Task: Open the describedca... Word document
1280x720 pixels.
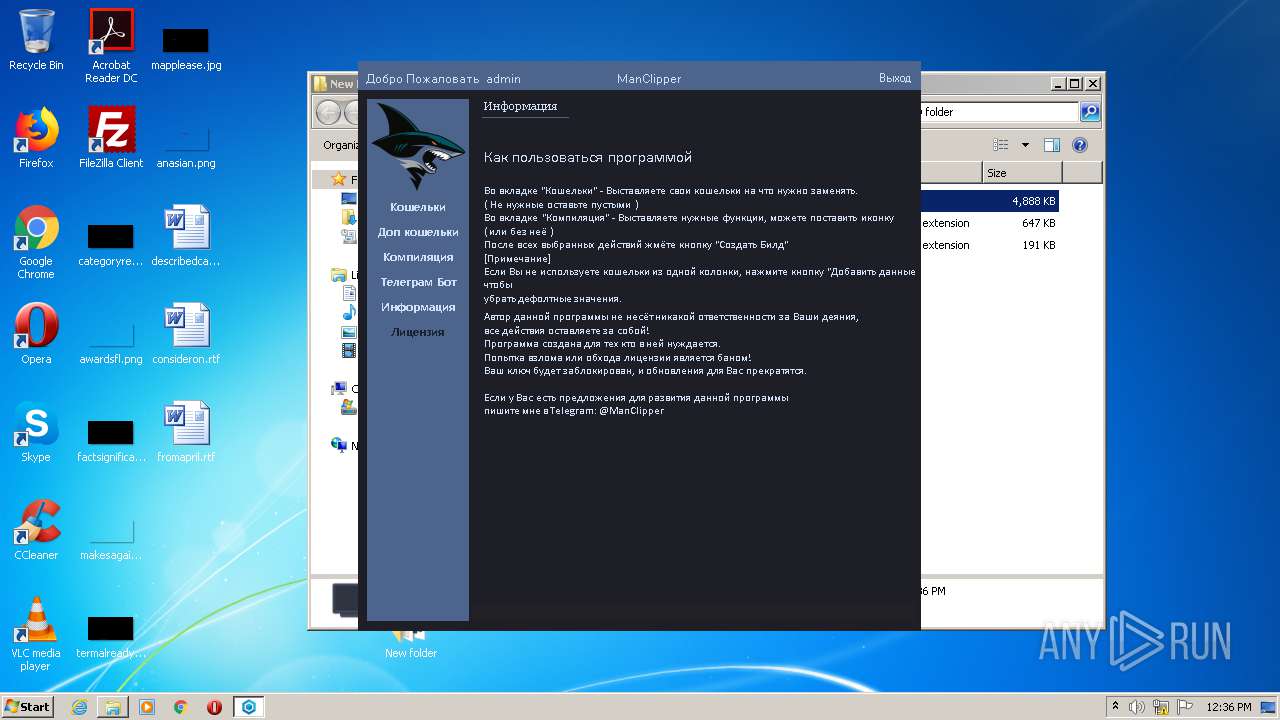Action: tap(186, 236)
